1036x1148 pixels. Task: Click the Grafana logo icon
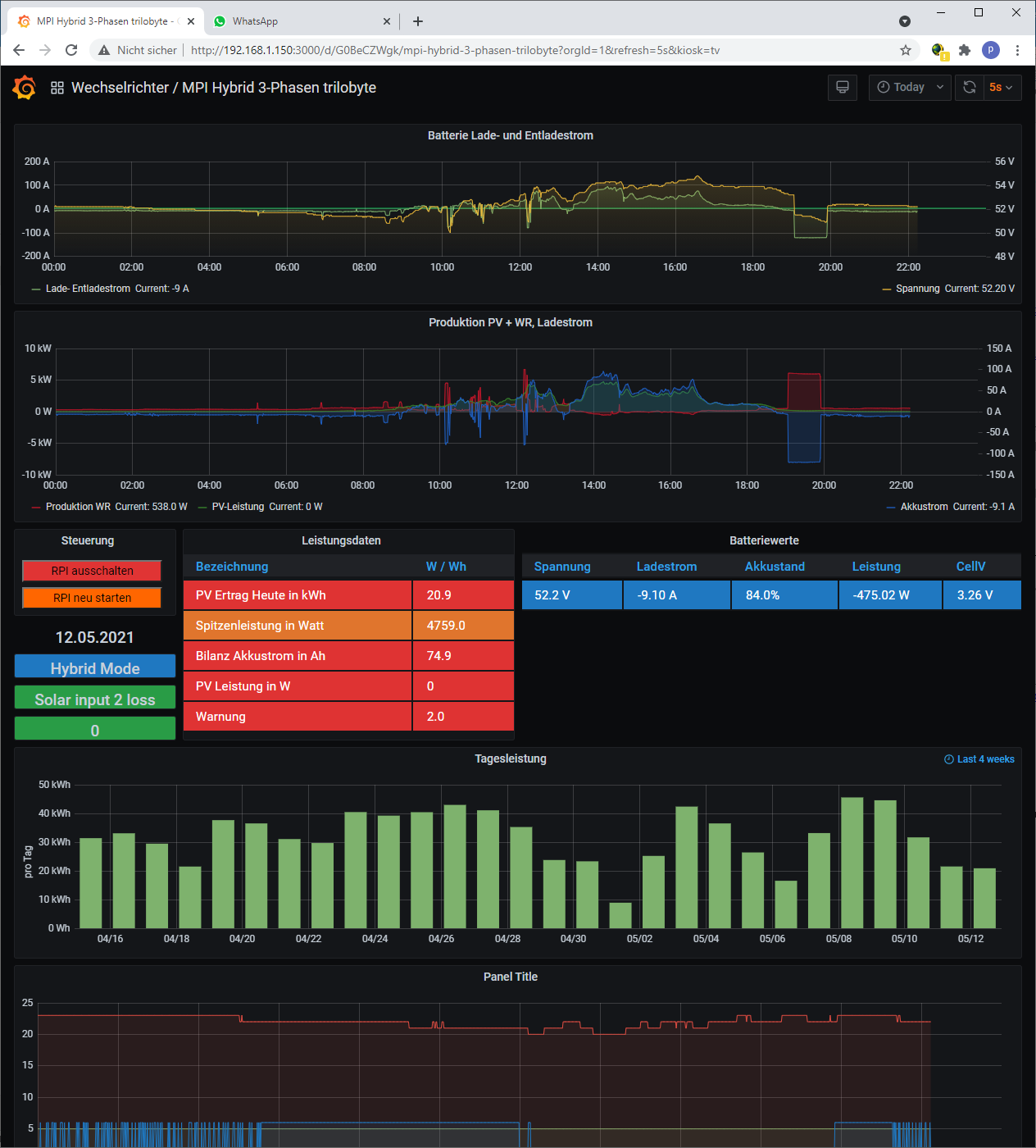[25, 87]
